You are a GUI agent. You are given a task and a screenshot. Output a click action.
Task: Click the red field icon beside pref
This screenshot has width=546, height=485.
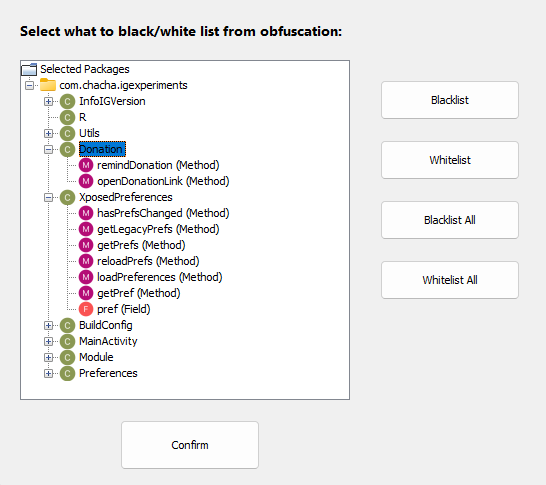86,309
